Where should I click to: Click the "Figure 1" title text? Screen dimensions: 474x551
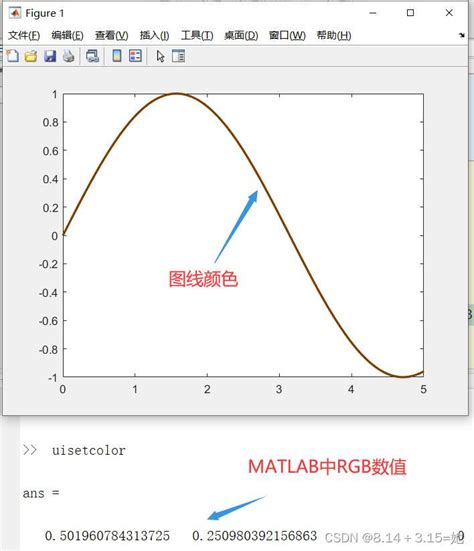click(x=45, y=13)
